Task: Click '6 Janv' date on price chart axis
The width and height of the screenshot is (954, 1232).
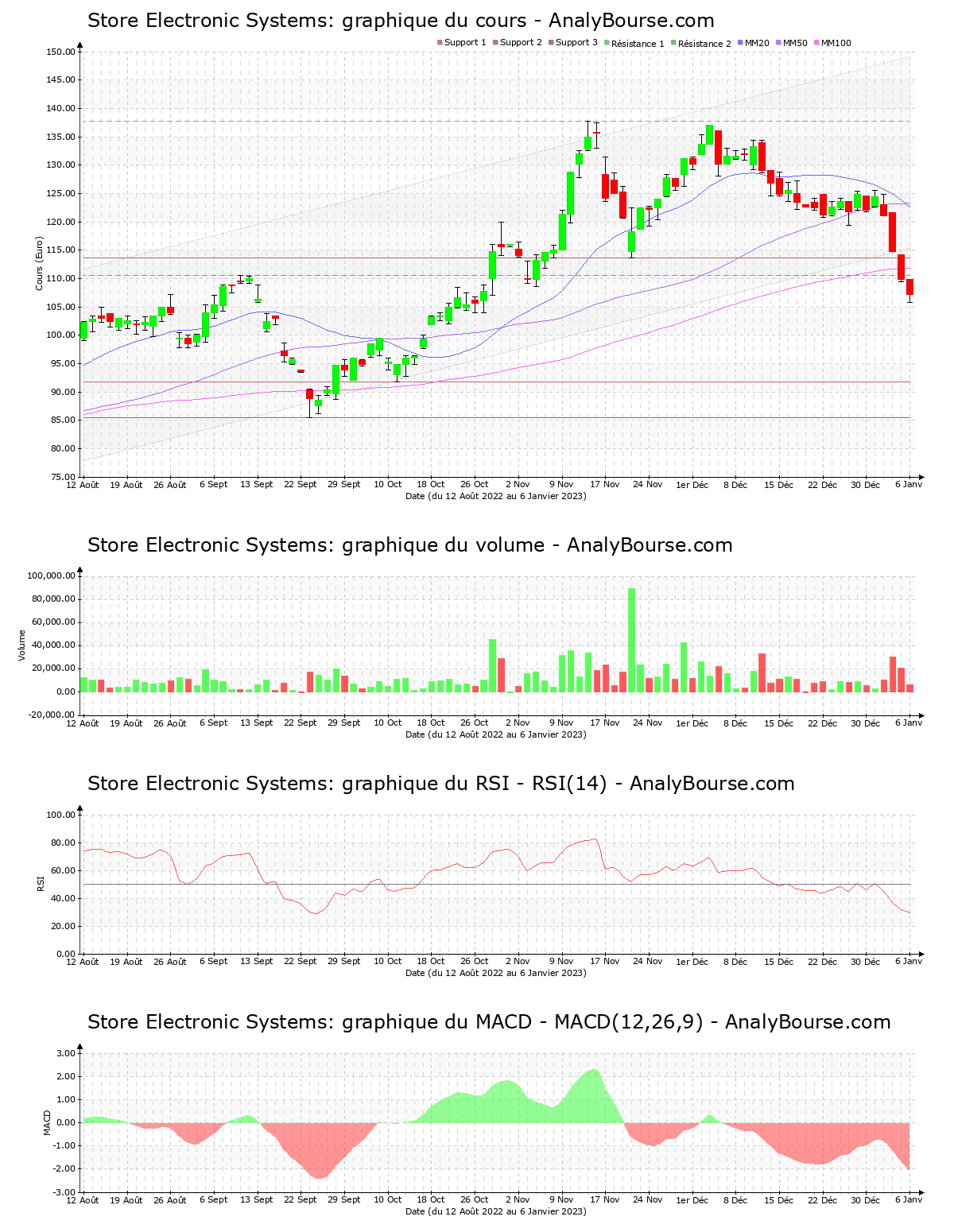Action: 909,484
